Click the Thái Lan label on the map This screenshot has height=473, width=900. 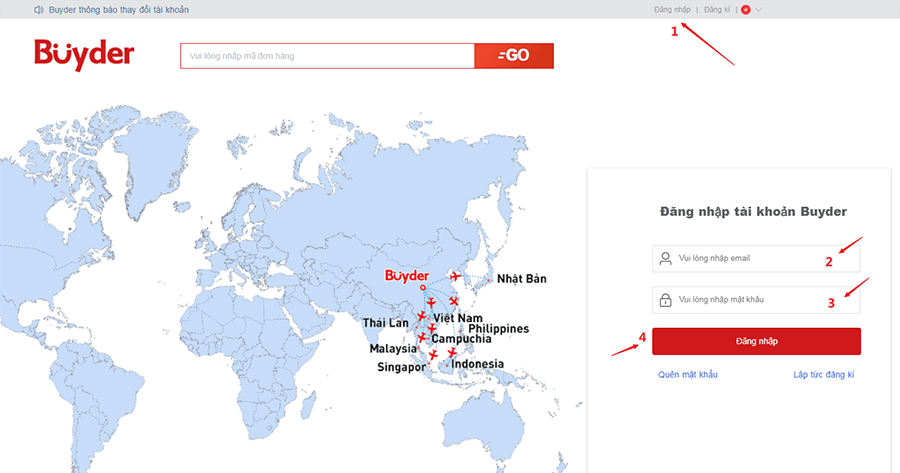[x=385, y=323]
